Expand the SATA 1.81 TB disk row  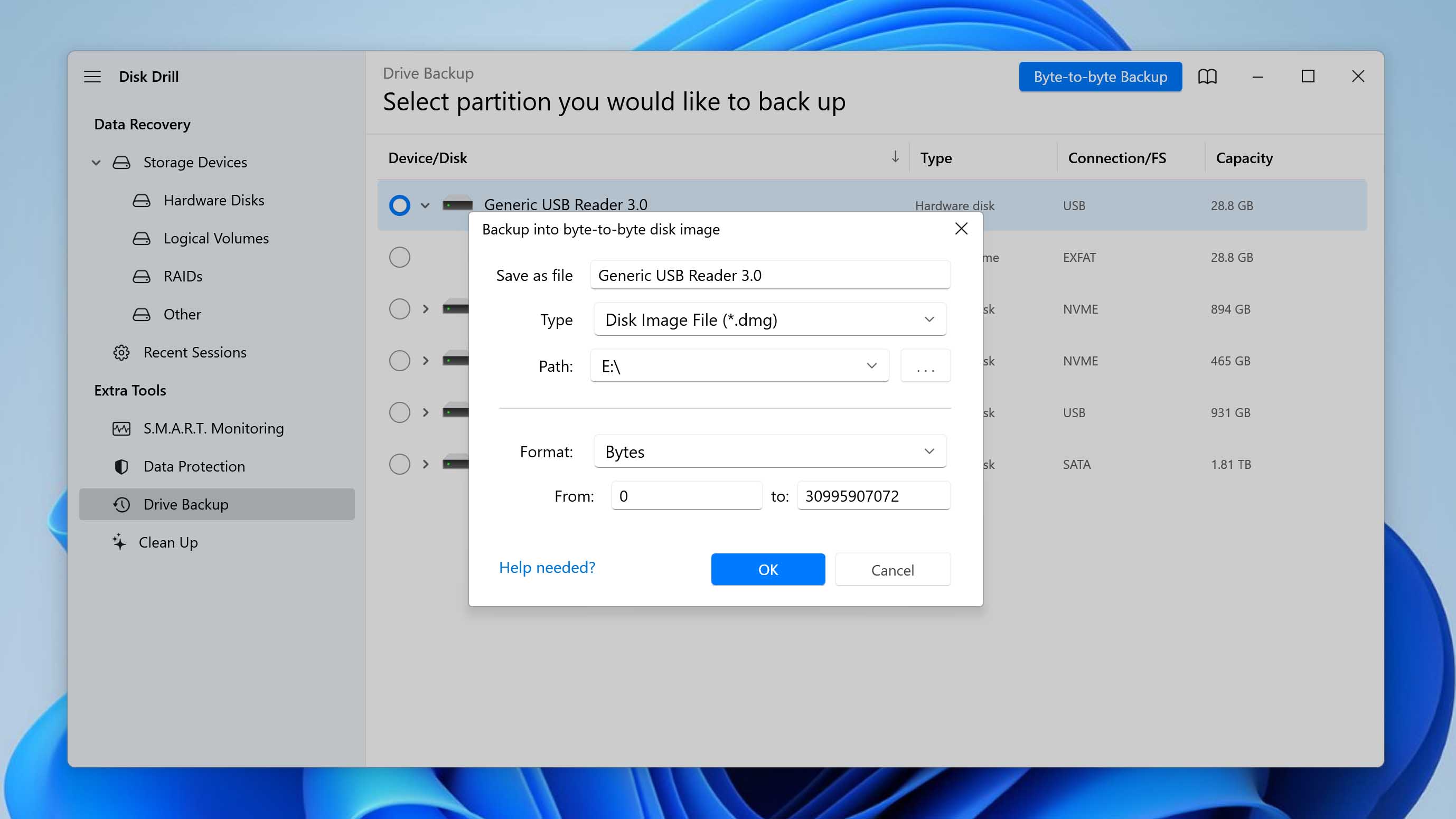click(x=426, y=465)
